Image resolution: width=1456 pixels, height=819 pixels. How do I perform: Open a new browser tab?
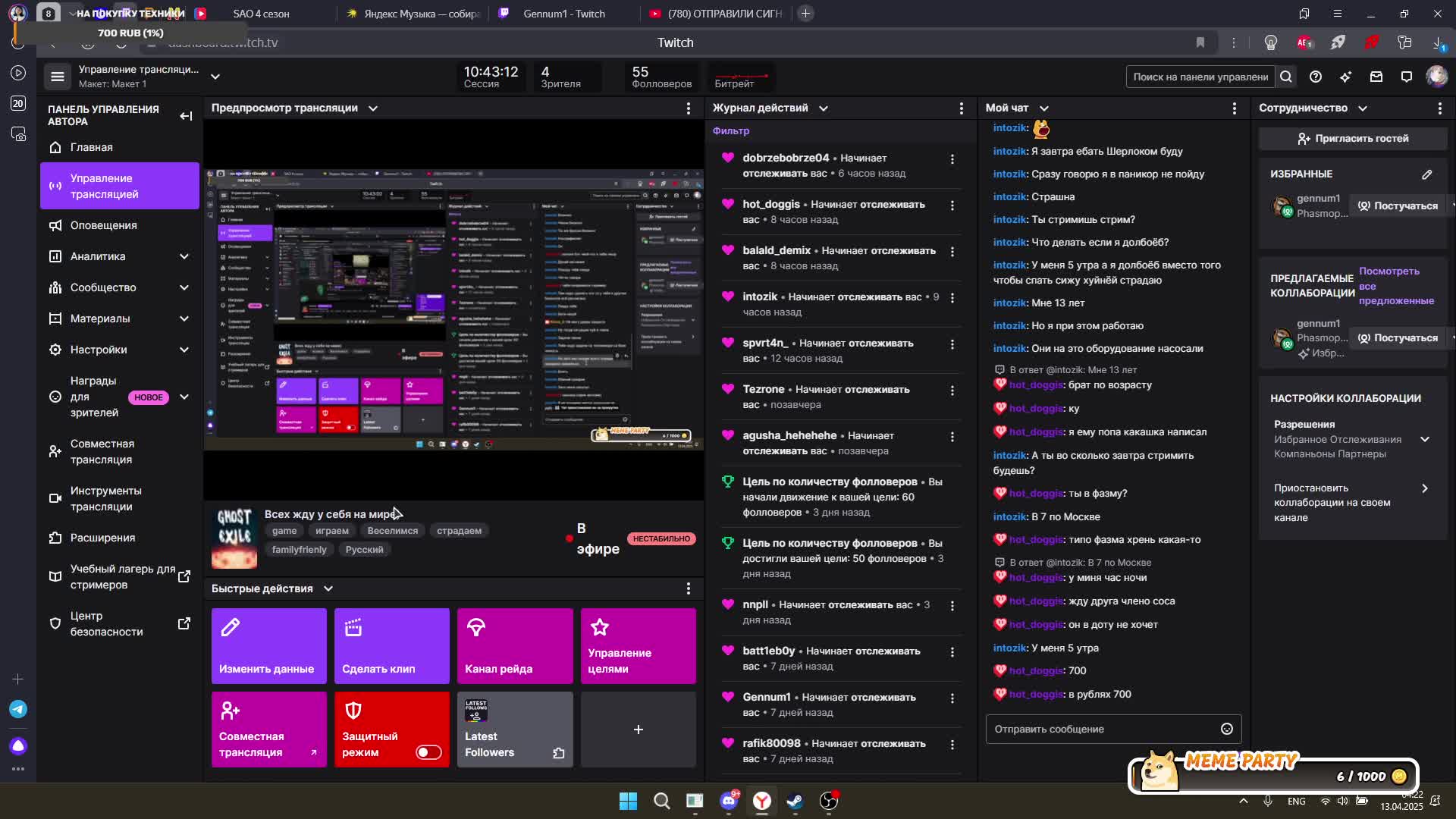[805, 14]
